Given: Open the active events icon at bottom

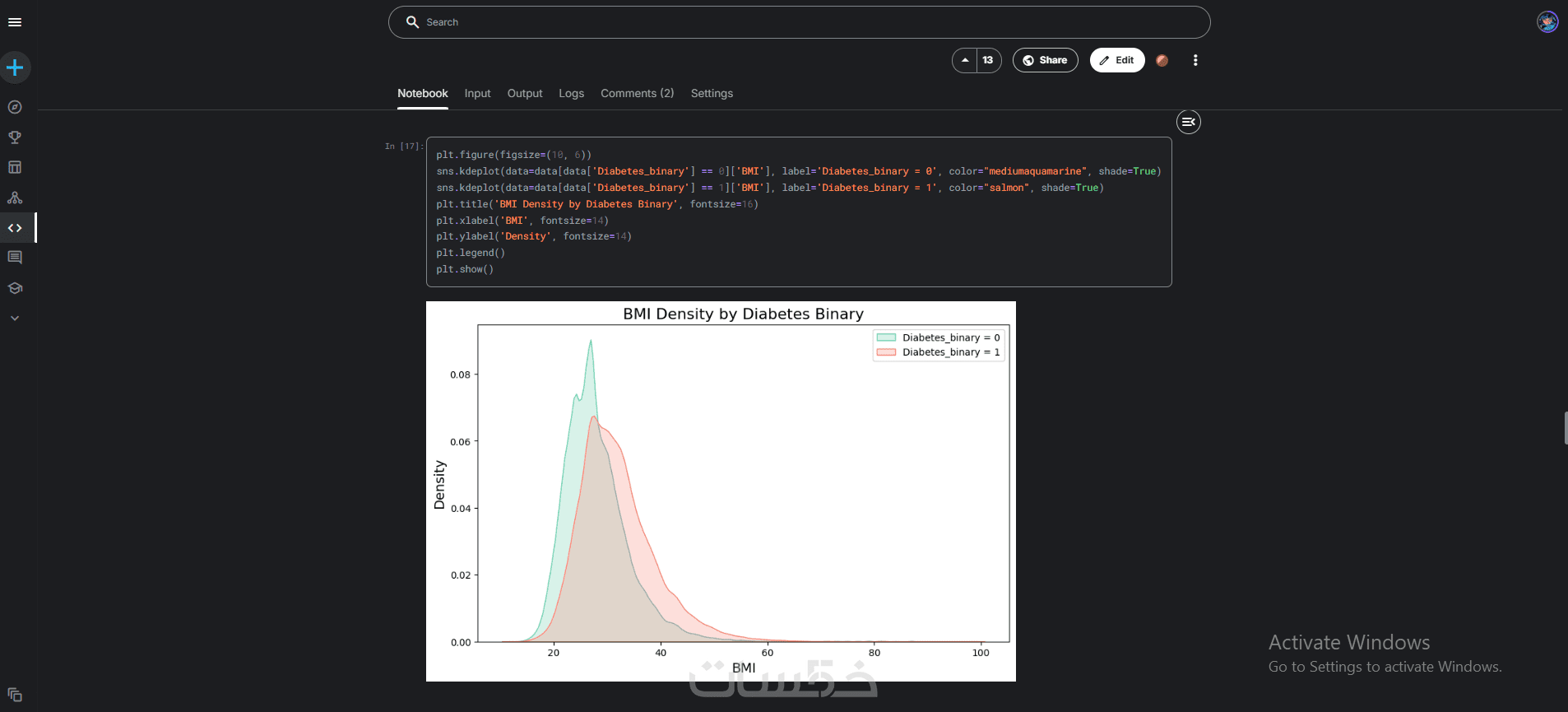Looking at the screenshot, I should click(15, 695).
